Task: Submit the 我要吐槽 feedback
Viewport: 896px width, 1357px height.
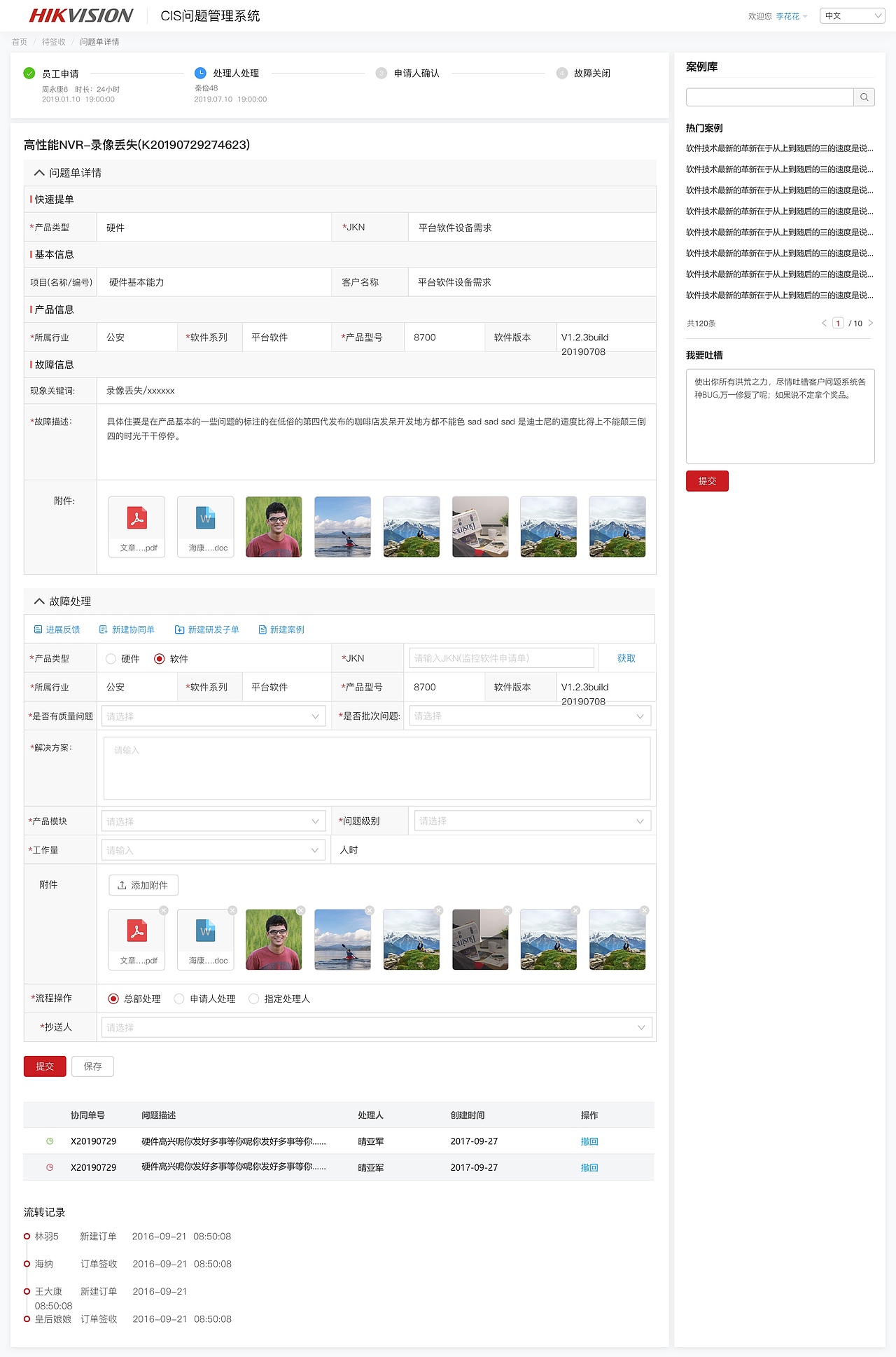Action: [x=707, y=481]
